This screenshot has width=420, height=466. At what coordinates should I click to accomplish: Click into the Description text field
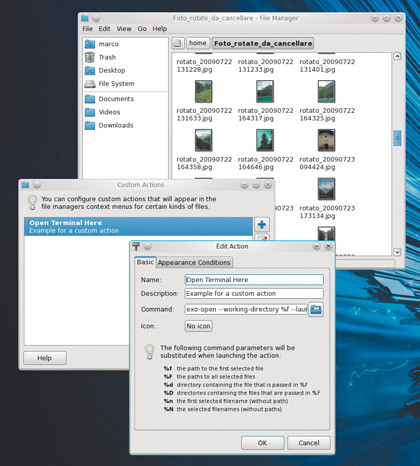[254, 294]
